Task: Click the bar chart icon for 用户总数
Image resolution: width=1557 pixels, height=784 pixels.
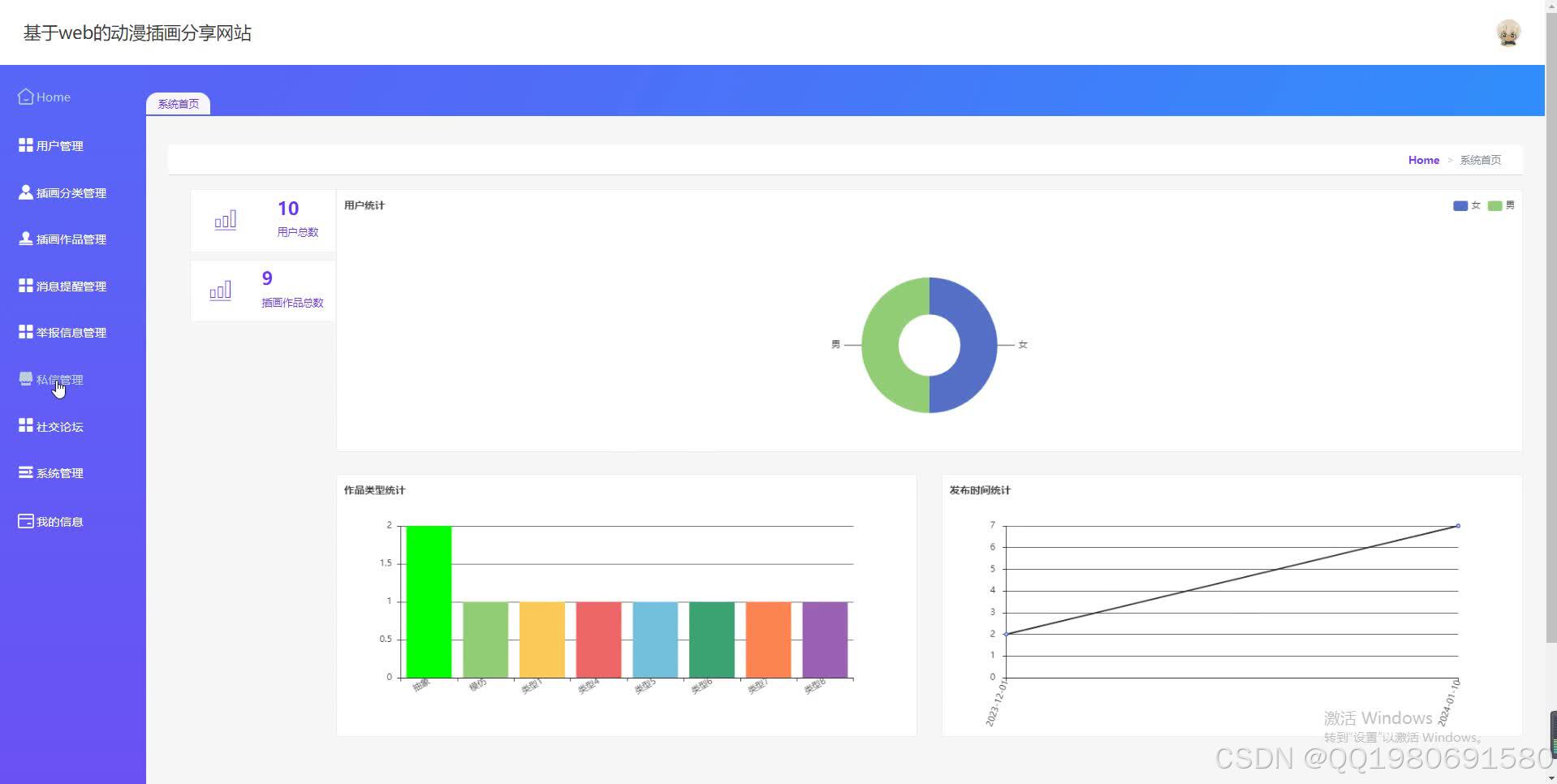Action: point(226,220)
